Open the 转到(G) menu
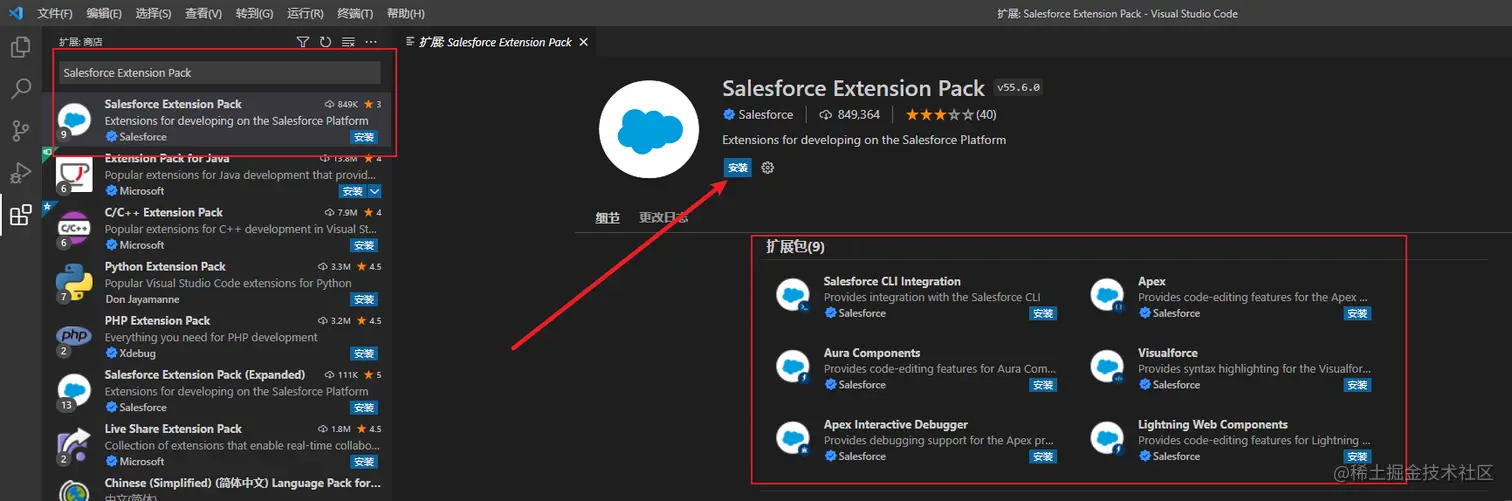 click(254, 13)
